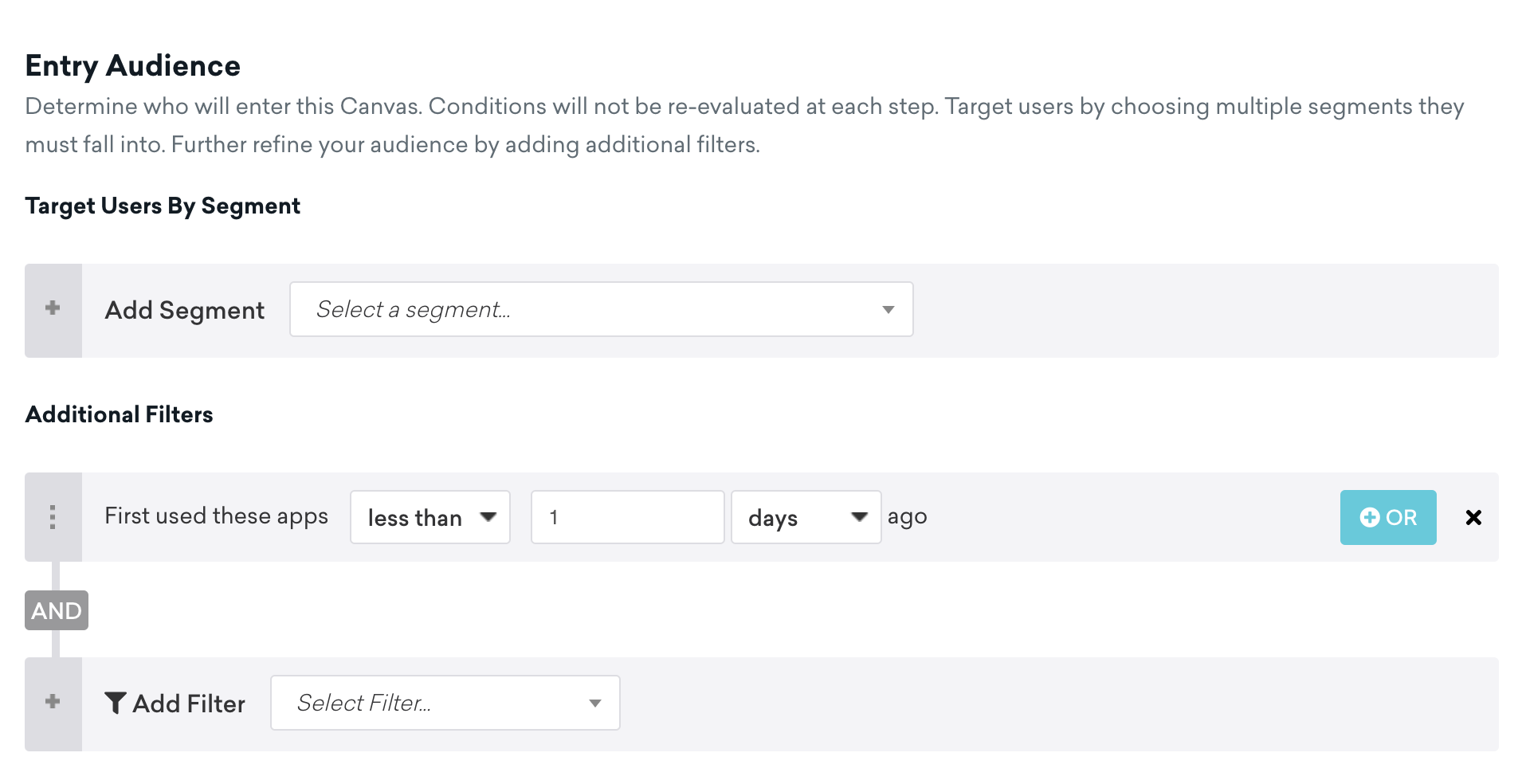Open the 'days' time unit dropdown

point(806,517)
